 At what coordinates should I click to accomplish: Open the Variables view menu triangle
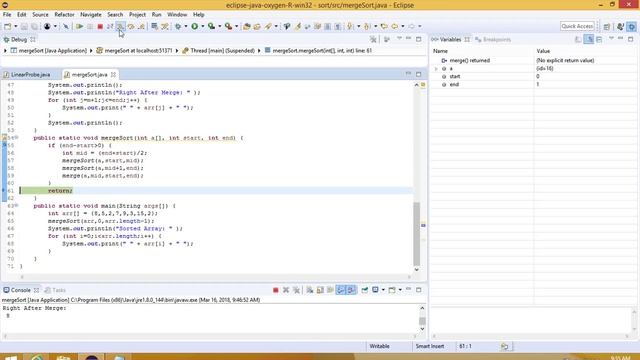pyautogui.click(x=611, y=39)
